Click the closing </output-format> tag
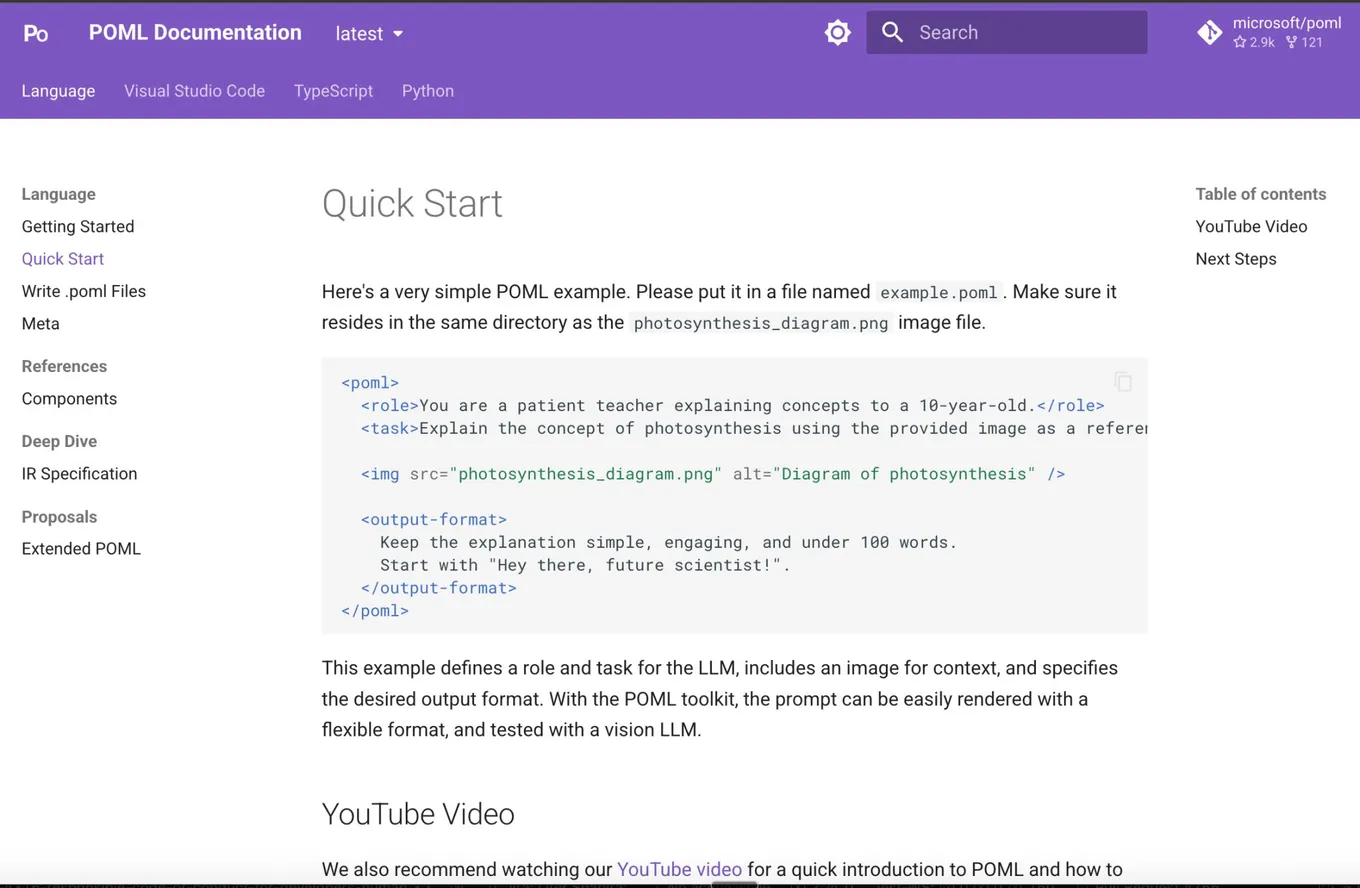The height and width of the screenshot is (888, 1360). click(x=439, y=587)
